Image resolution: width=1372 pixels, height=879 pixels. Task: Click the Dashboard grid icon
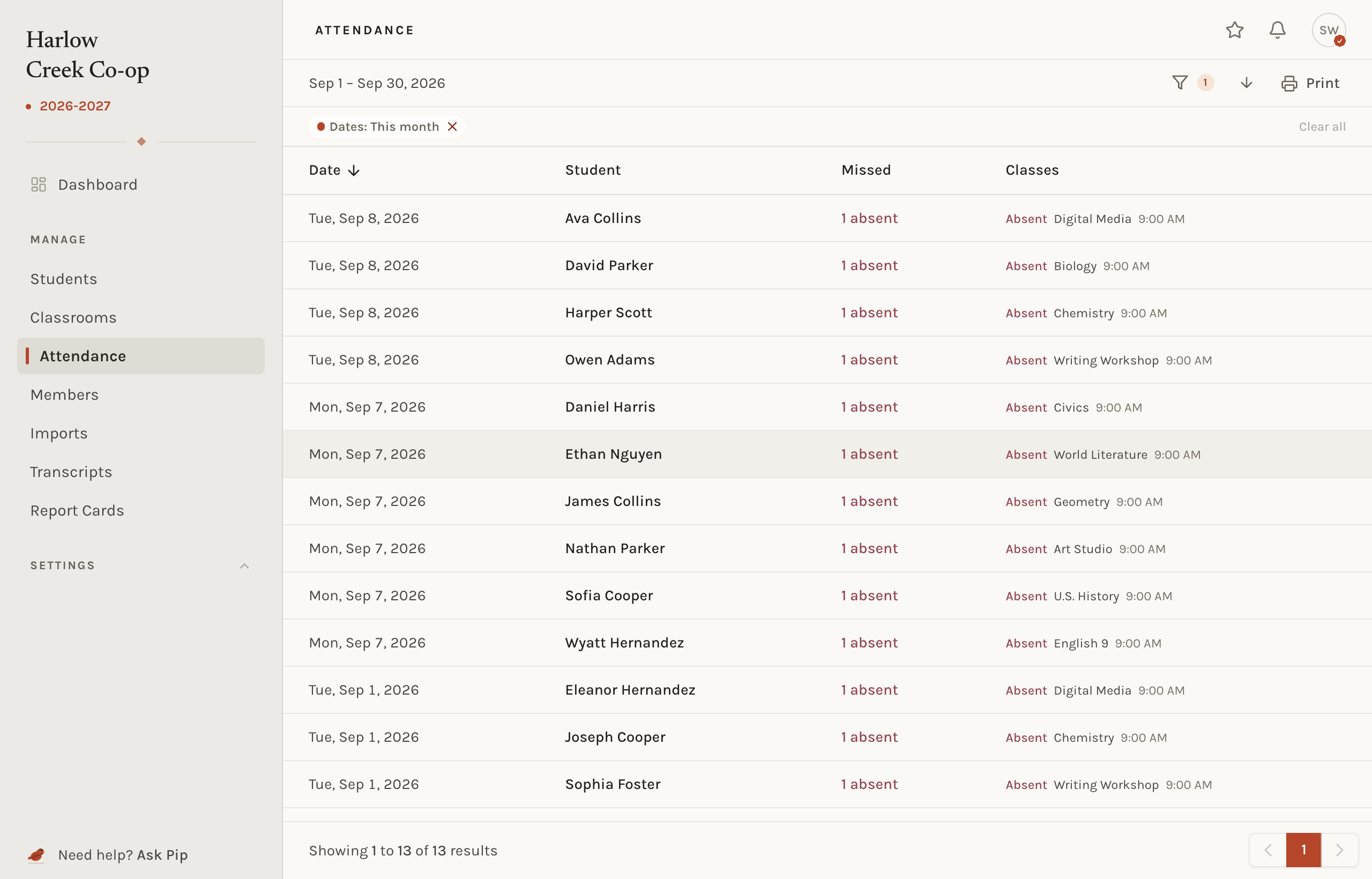pos(38,184)
